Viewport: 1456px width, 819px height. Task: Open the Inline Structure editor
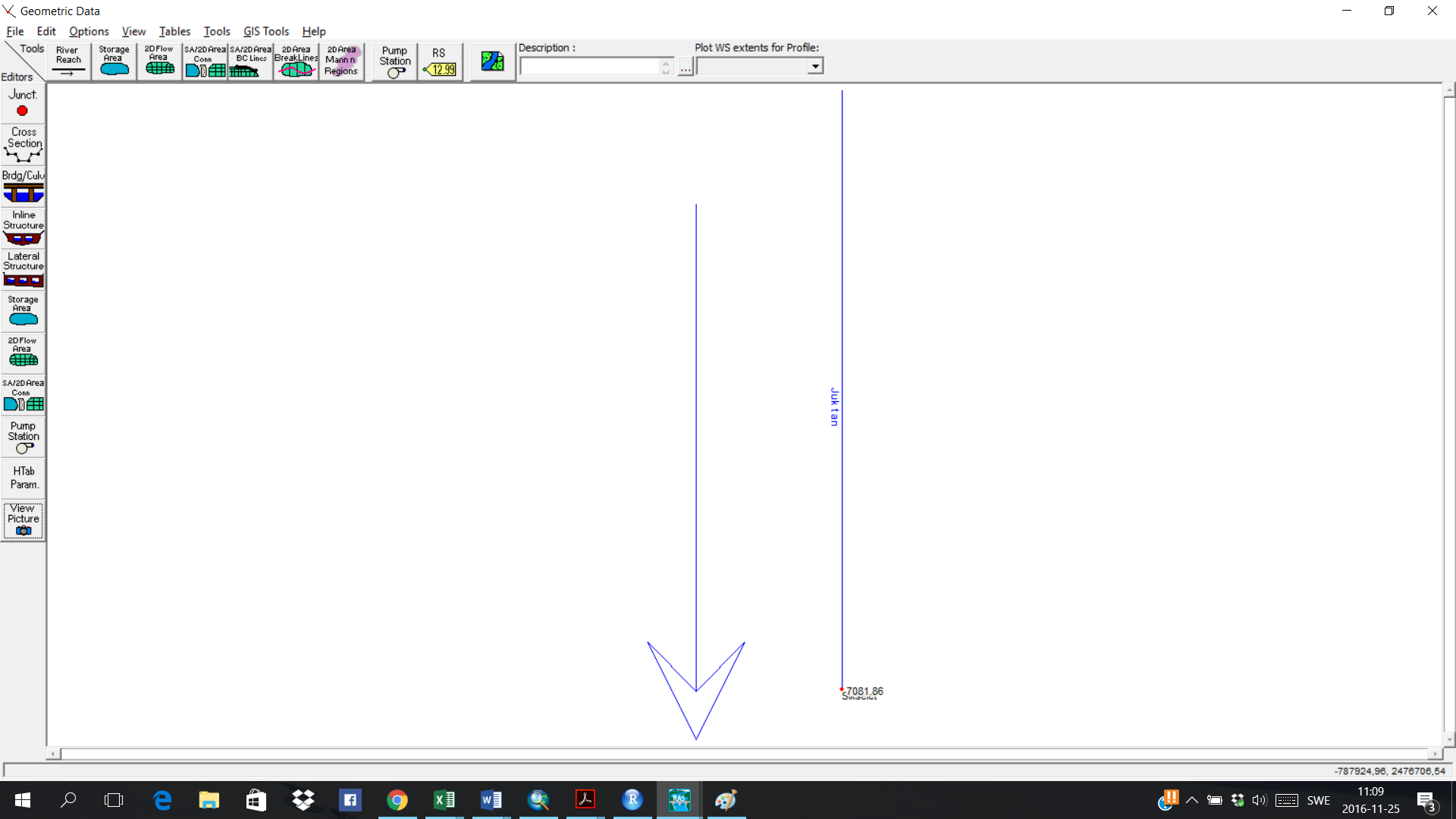(x=23, y=228)
